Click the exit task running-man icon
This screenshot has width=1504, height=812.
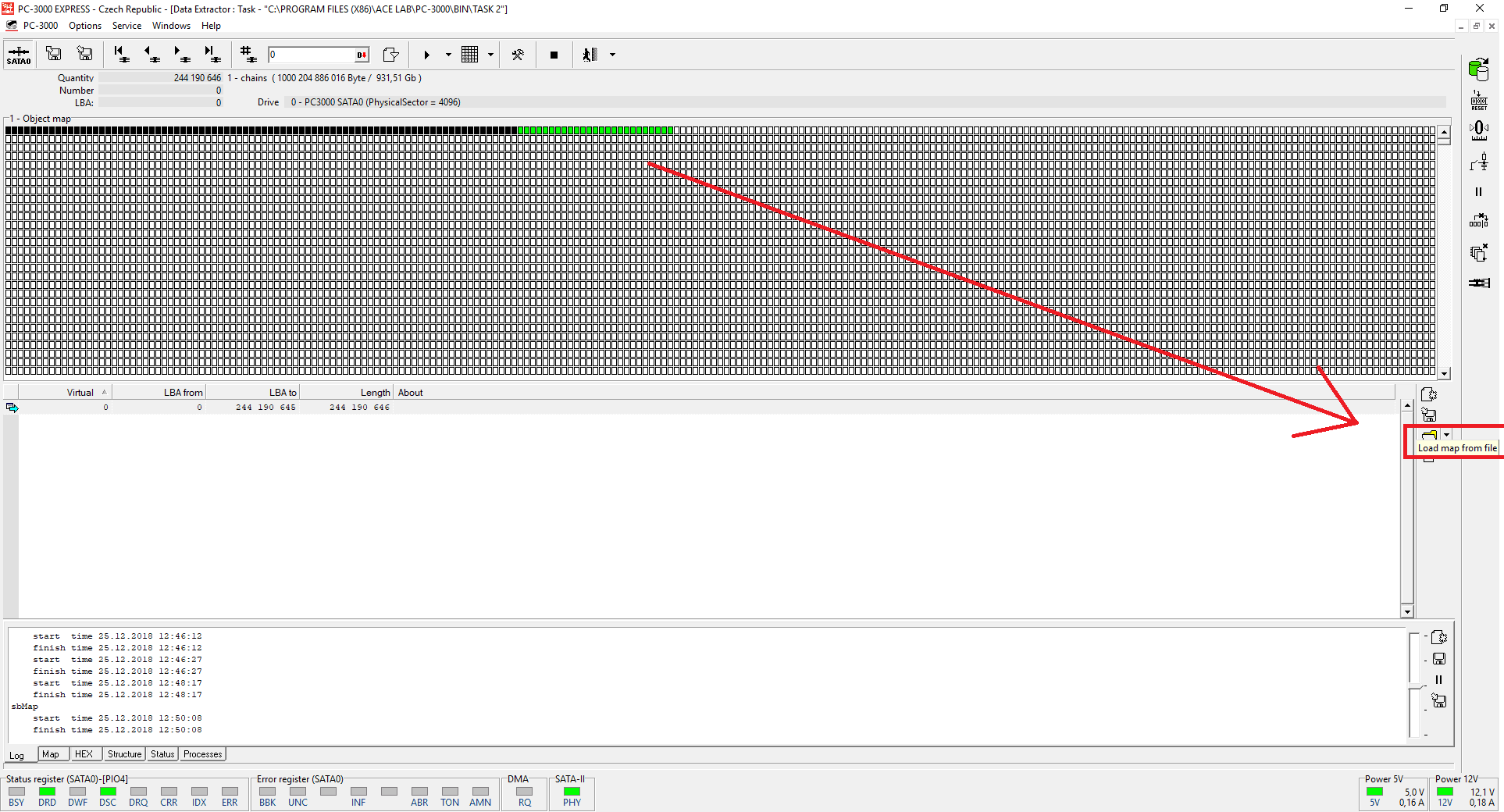point(590,55)
